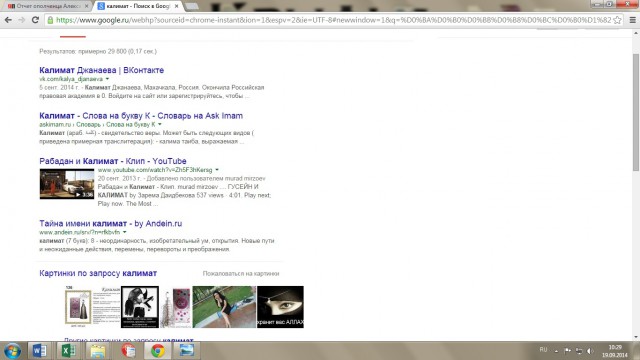Viewport: 640px width, 360px height.
Task: Expand dropdown arrow next to askimam.ru URL
Action: click(160, 124)
